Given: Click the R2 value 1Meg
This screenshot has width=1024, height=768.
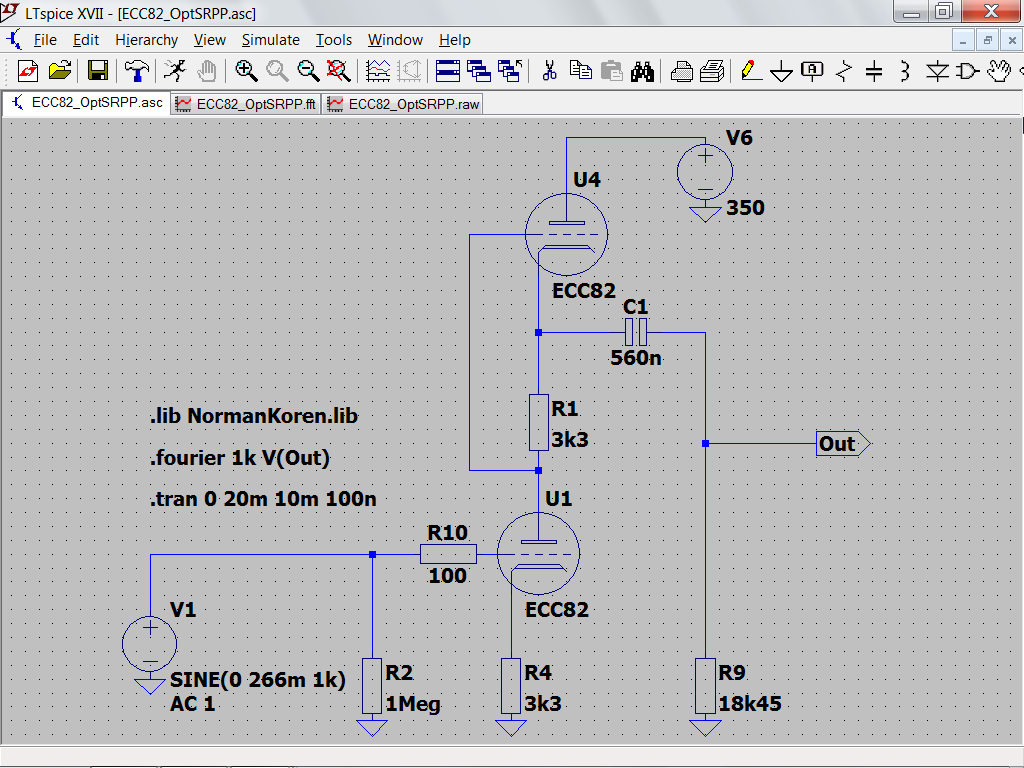Looking at the screenshot, I should coord(413,704).
